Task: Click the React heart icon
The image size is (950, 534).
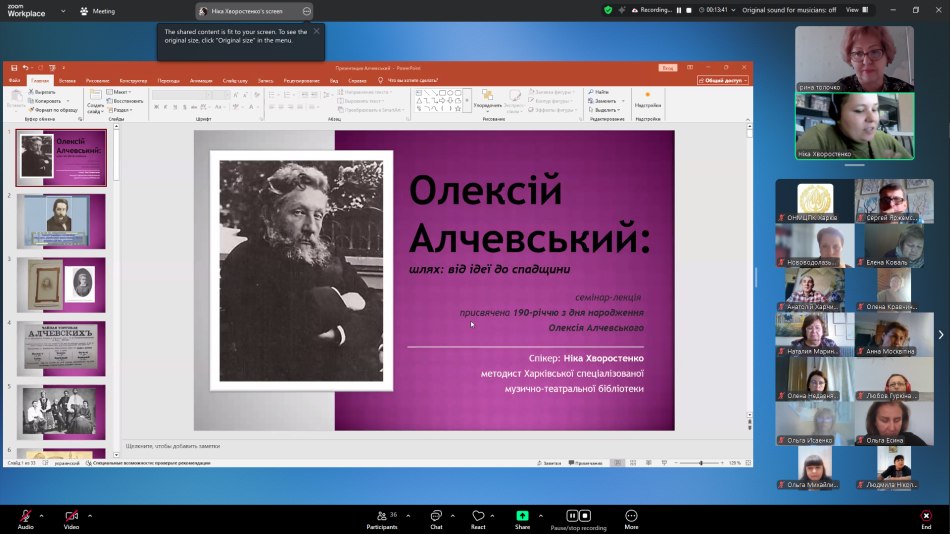Action: tap(478, 516)
